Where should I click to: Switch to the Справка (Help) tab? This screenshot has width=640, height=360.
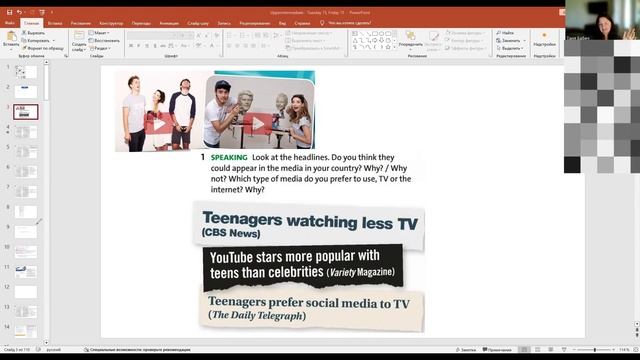(302, 23)
